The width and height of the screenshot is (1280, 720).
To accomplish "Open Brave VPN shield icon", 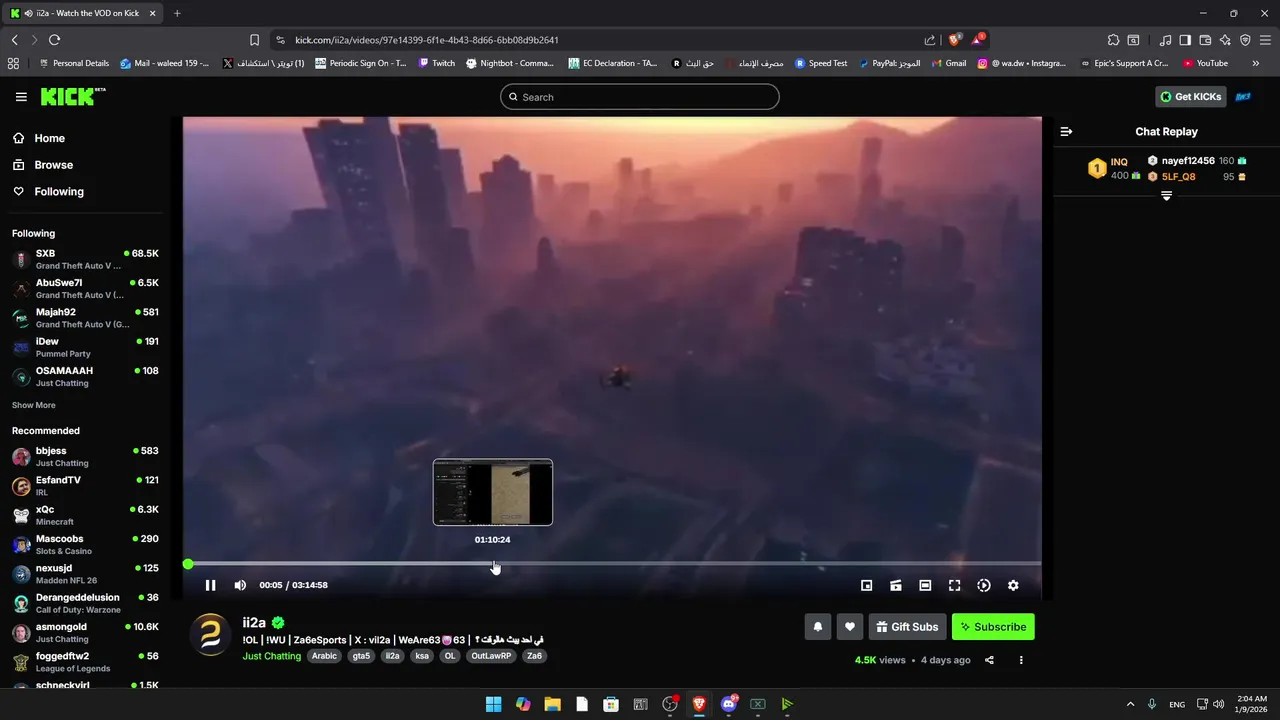I will [1245, 40].
